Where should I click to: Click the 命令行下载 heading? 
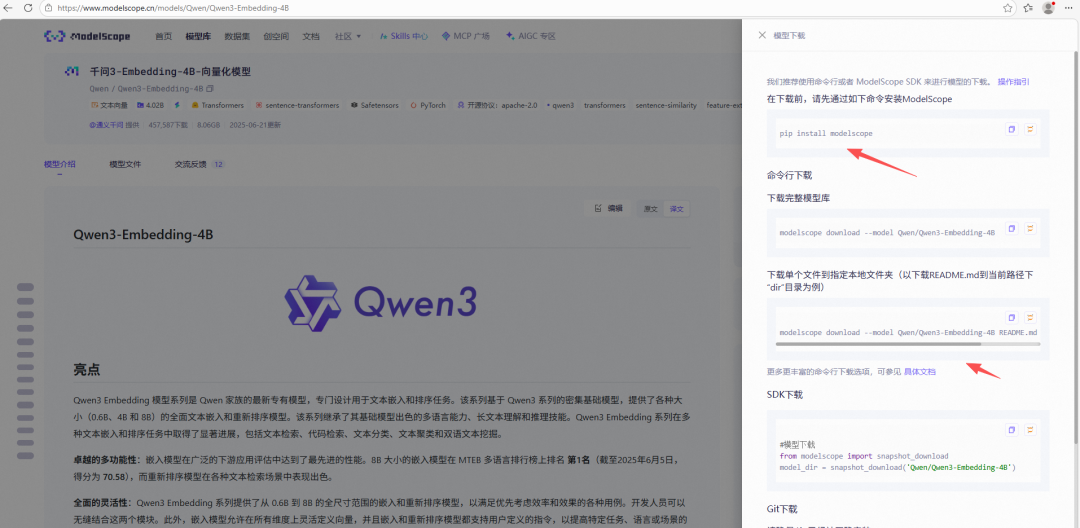tap(789, 175)
